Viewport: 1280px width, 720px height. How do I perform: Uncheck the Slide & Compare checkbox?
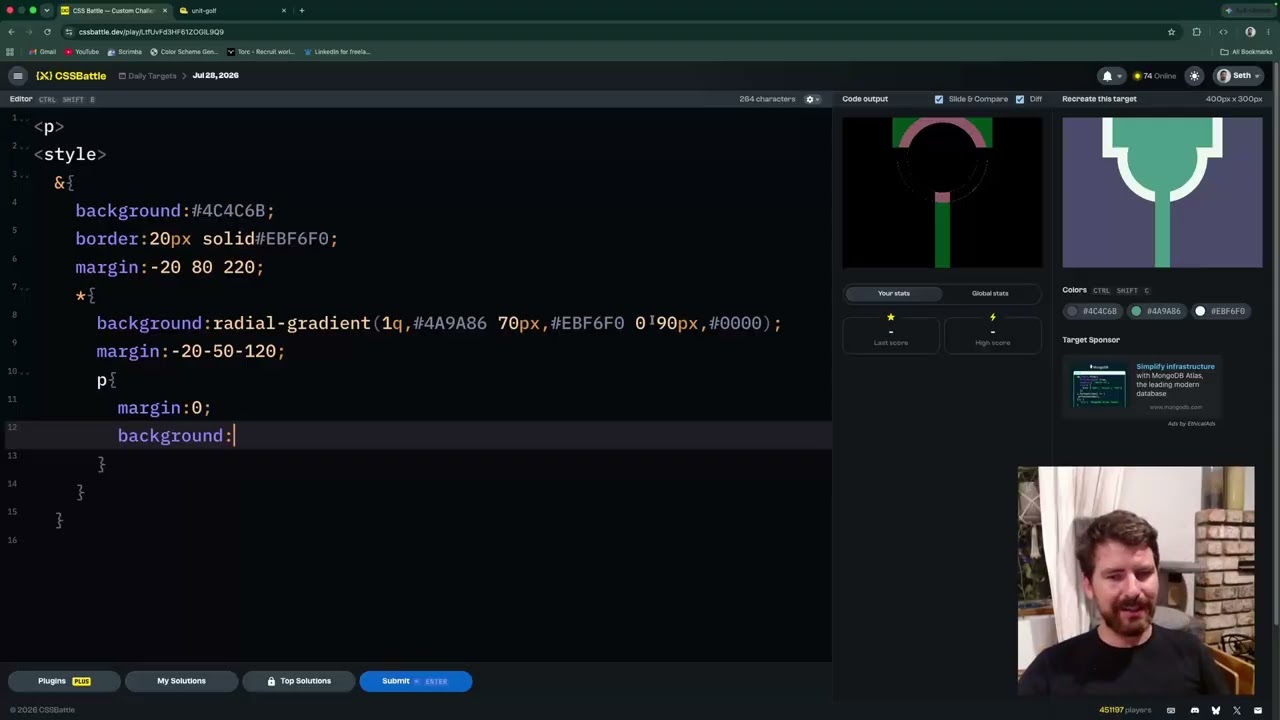click(x=939, y=99)
